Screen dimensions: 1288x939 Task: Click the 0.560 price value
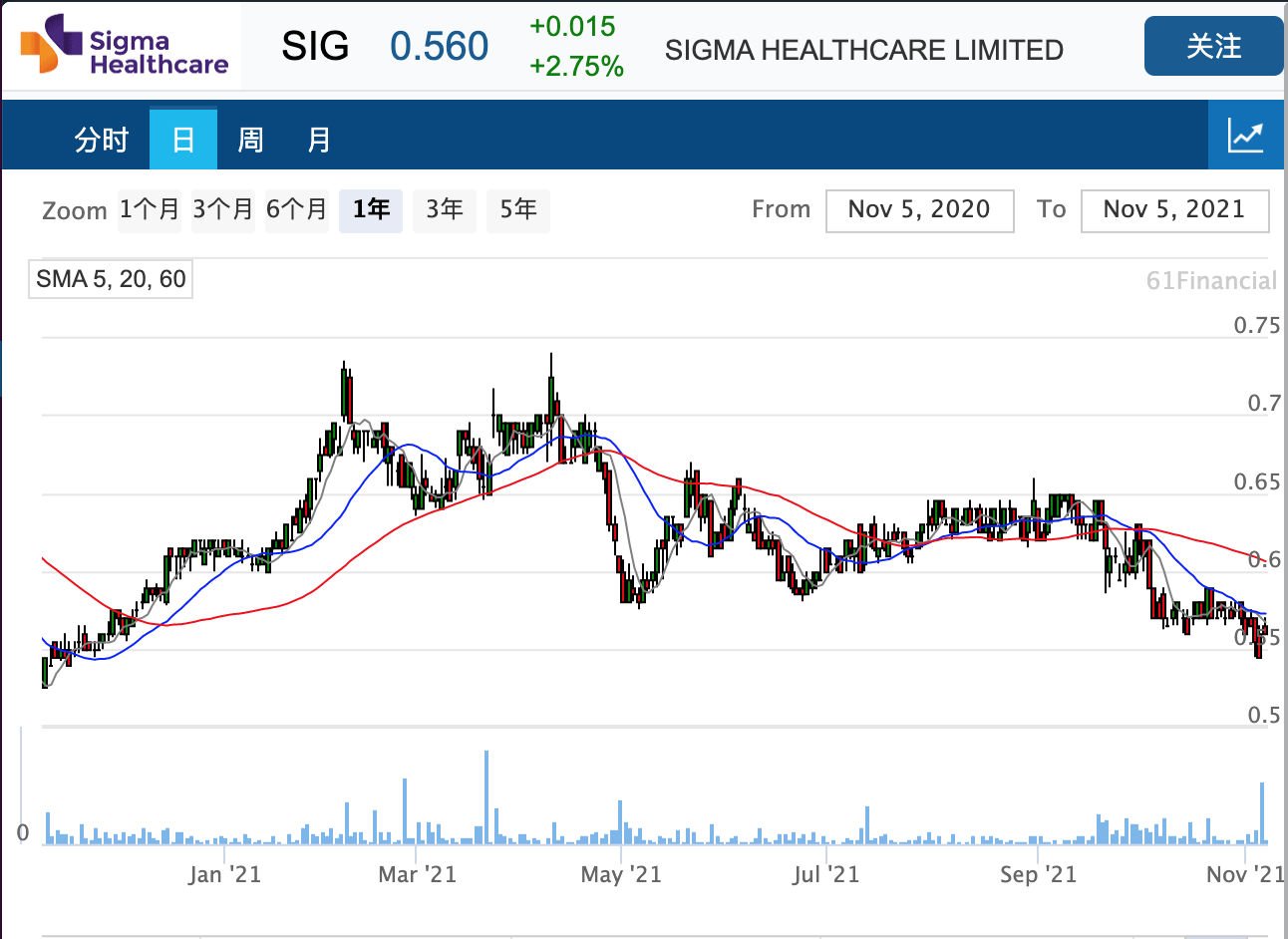coord(439,47)
